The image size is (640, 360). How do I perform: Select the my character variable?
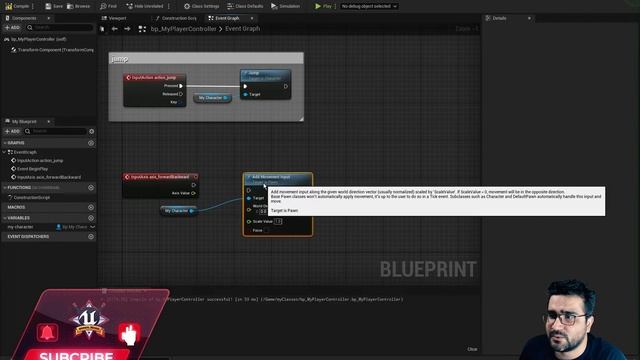20,227
